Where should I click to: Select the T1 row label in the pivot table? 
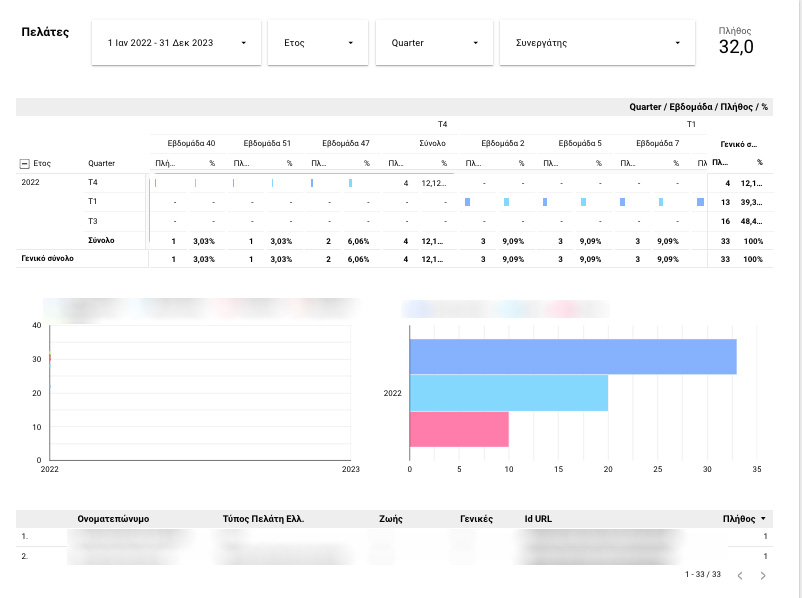click(93, 201)
